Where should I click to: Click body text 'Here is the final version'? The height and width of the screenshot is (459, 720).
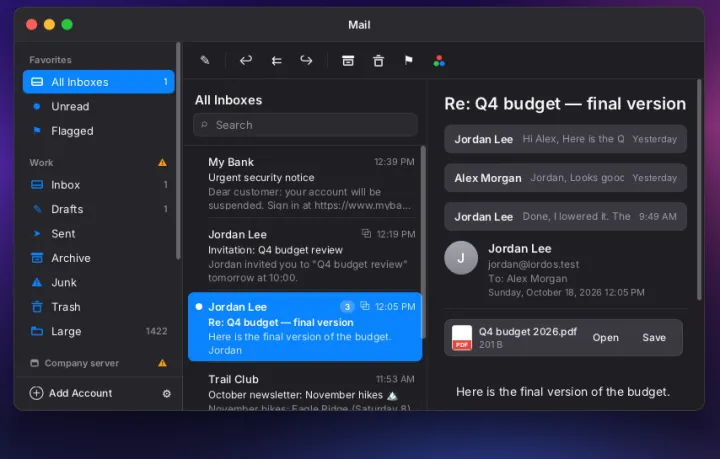coord(563,392)
